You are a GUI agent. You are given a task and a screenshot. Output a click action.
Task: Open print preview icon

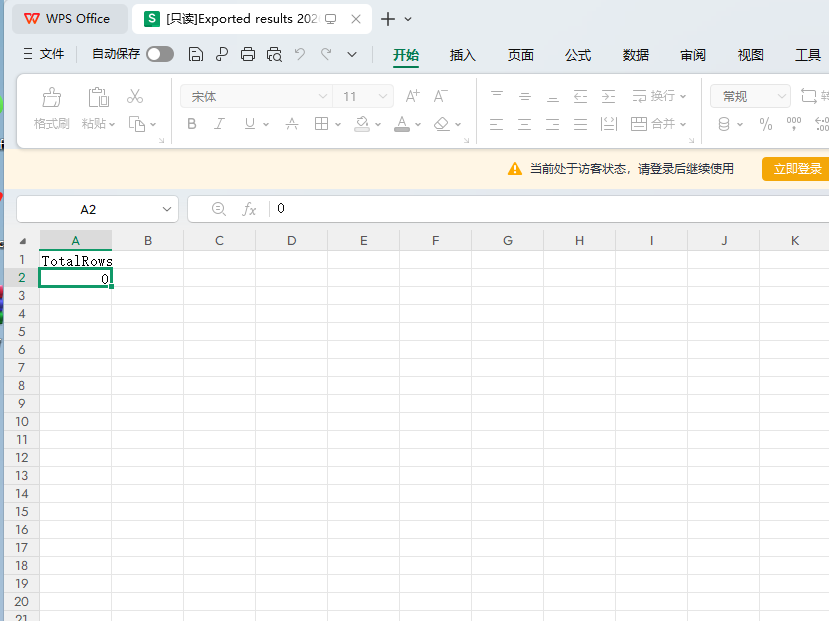tap(274, 54)
